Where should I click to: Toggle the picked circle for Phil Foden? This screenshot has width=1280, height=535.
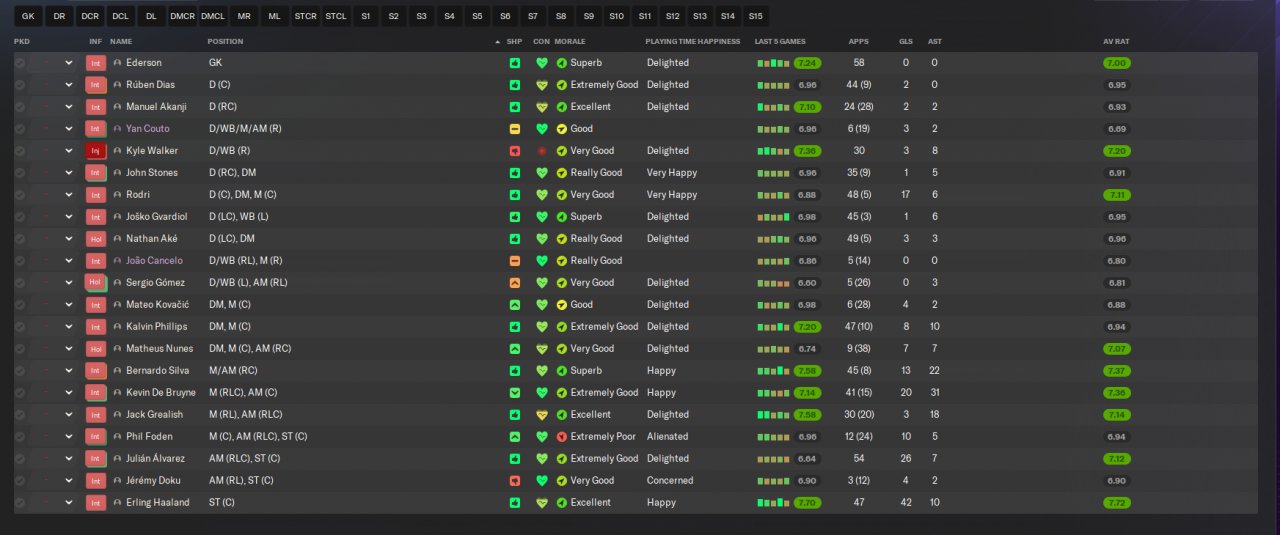click(x=20, y=436)
